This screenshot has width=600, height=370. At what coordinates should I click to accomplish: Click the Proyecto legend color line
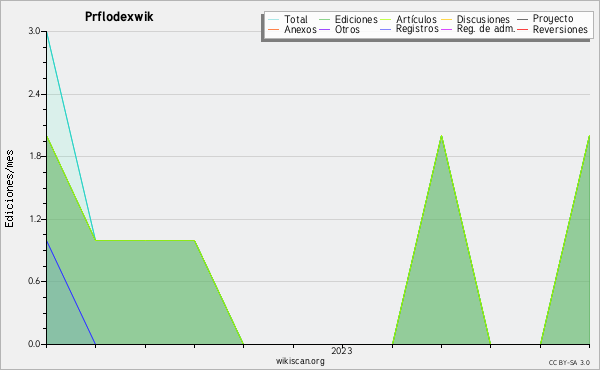pos(523,20)
